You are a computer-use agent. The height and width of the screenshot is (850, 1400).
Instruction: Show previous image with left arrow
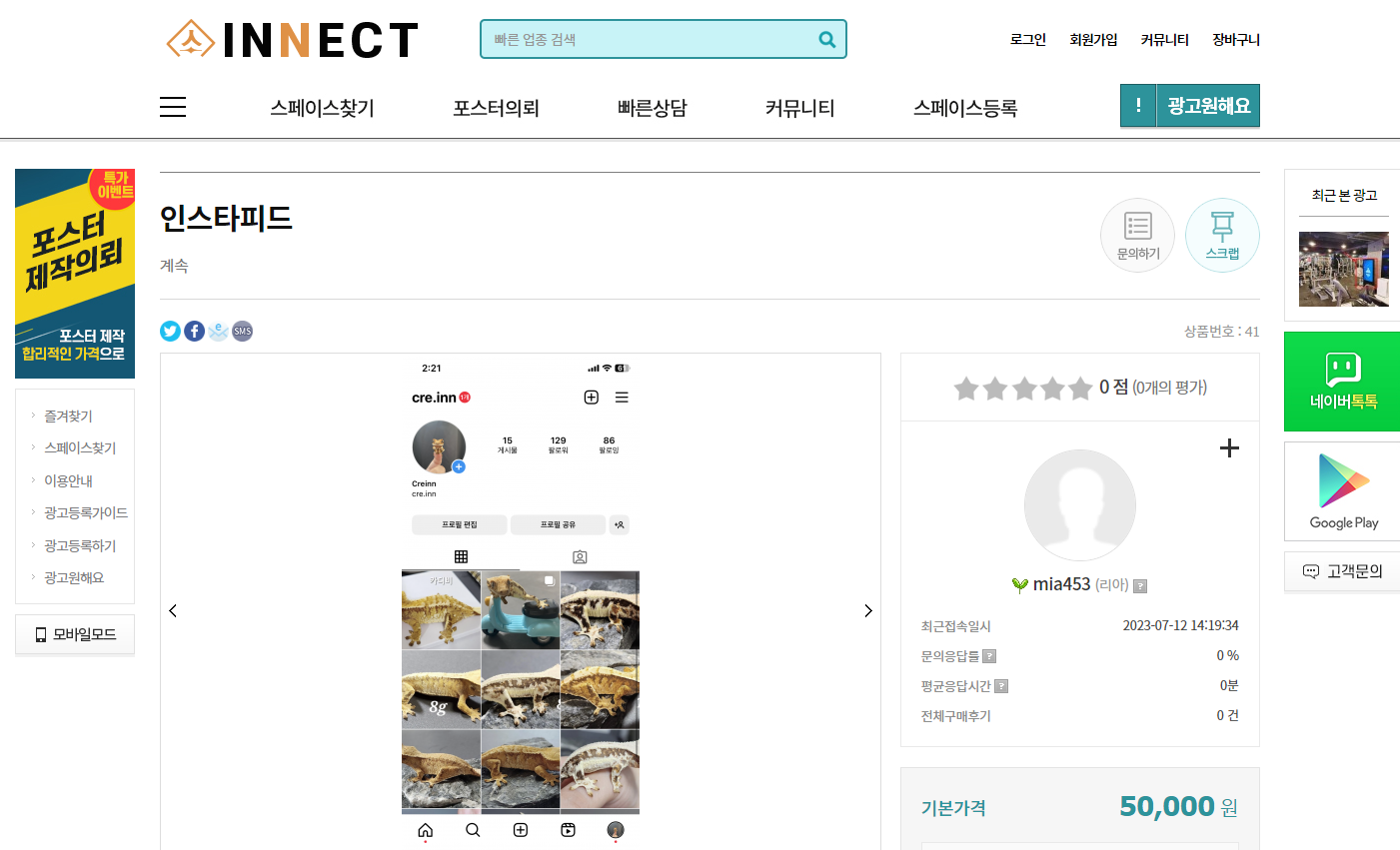click(x=173, y=610)
